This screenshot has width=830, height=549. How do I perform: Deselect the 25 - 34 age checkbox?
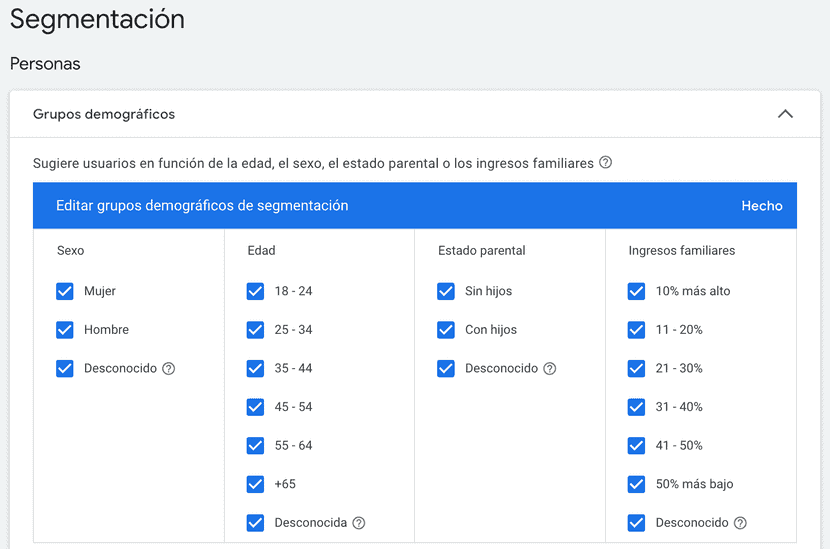[256, 330]
